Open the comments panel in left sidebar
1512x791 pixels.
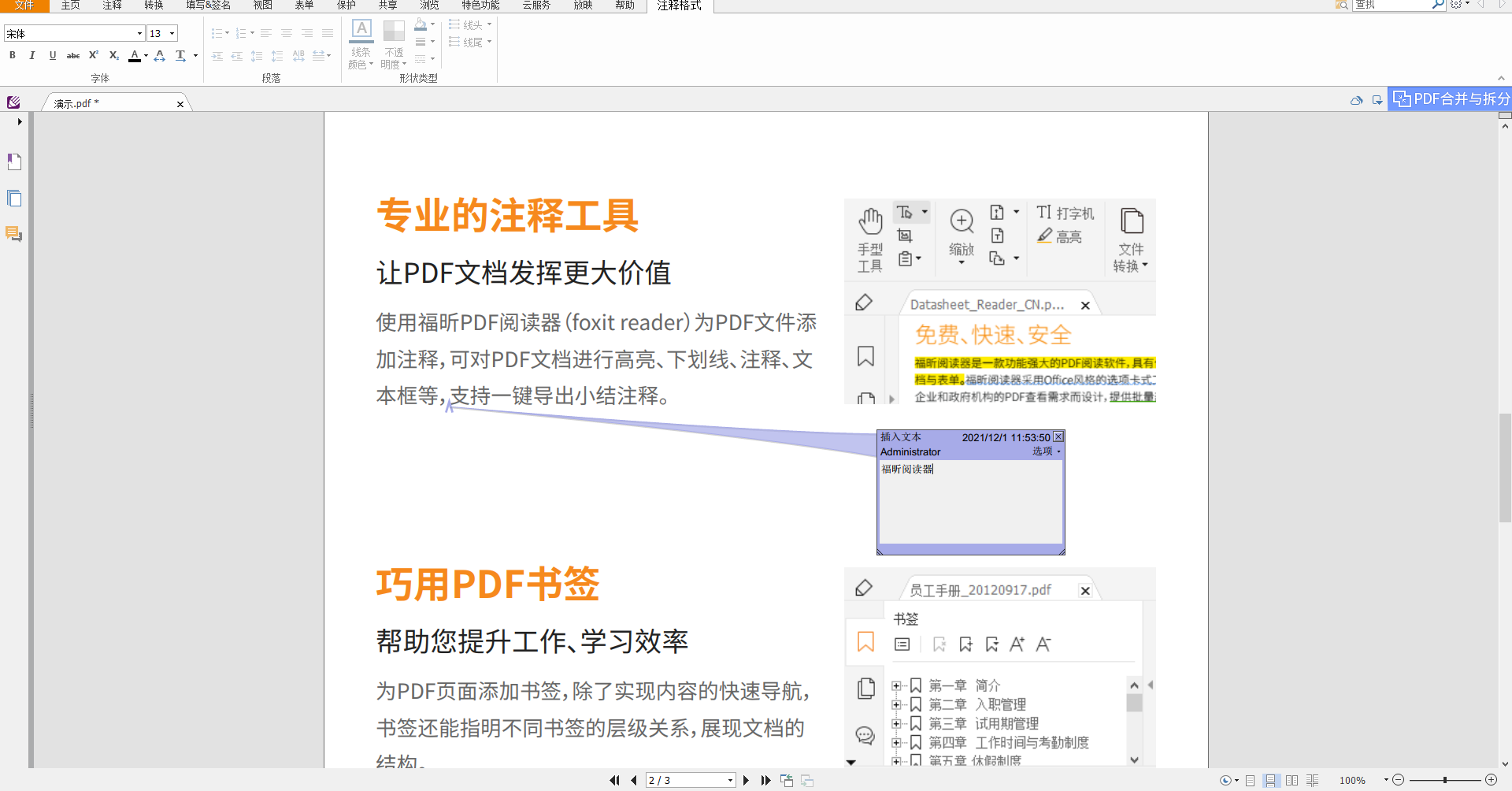pos(14,234)
